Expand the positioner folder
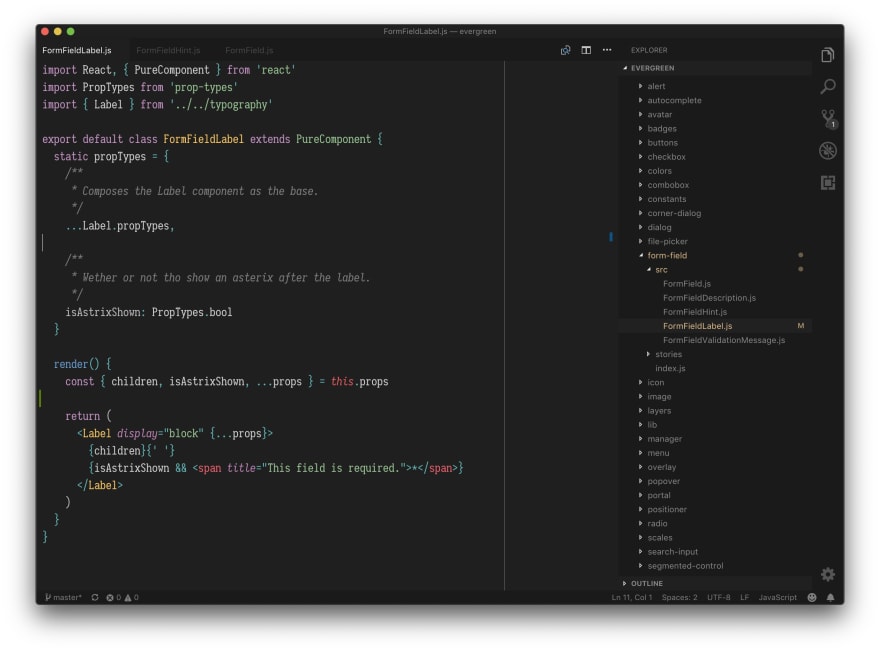The image size is (880, 652). 716,509
